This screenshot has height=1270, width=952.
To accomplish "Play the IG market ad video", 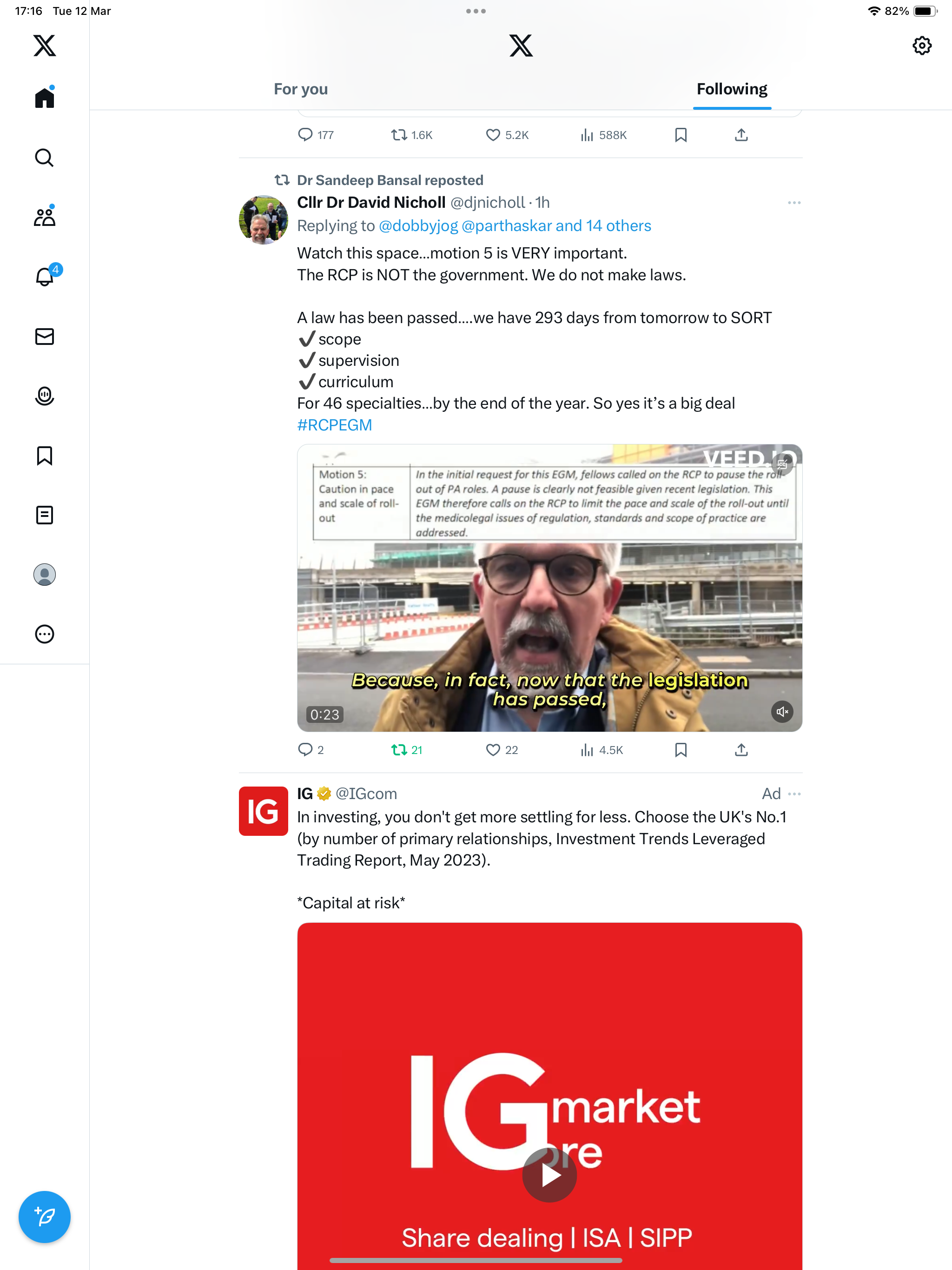I will click(549, 1175).
